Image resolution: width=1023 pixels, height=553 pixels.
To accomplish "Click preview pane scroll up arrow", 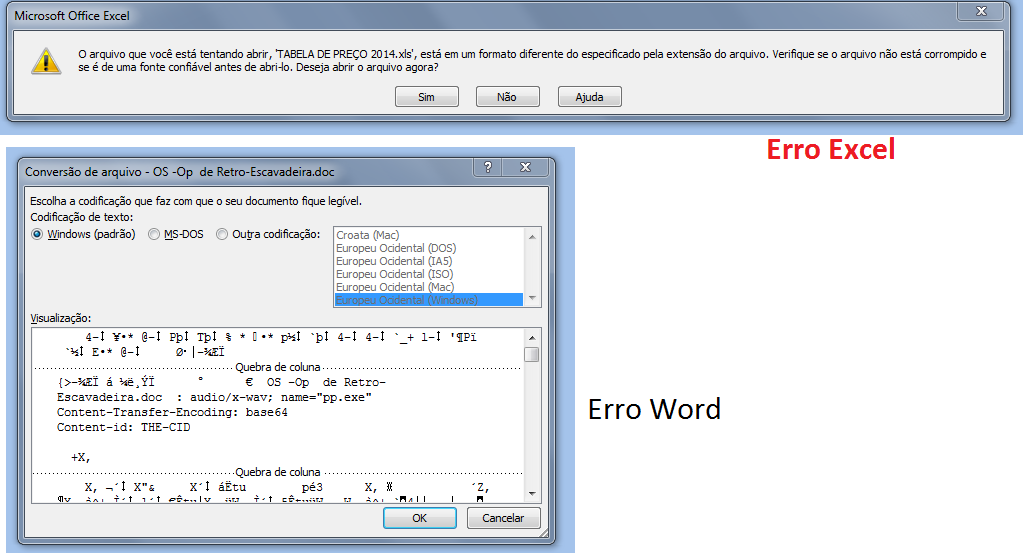I will (532, 338).
